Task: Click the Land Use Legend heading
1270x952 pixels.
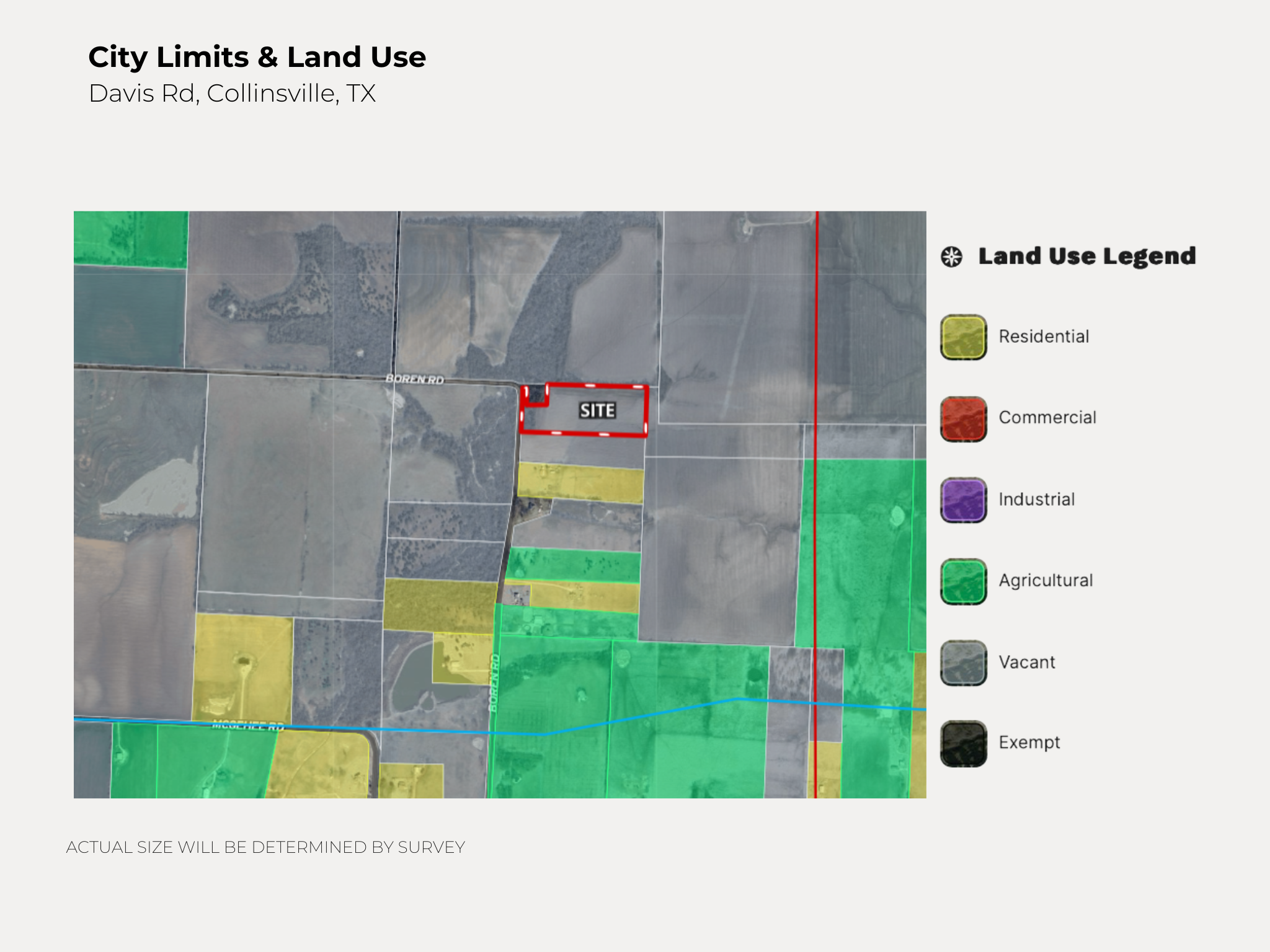Action: [1086, 256]
